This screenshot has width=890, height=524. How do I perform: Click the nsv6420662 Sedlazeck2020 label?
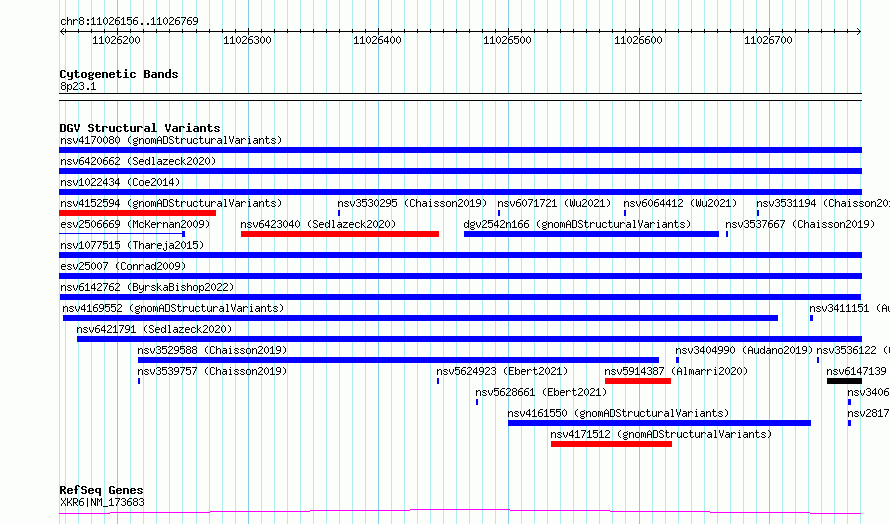point(138,161)
